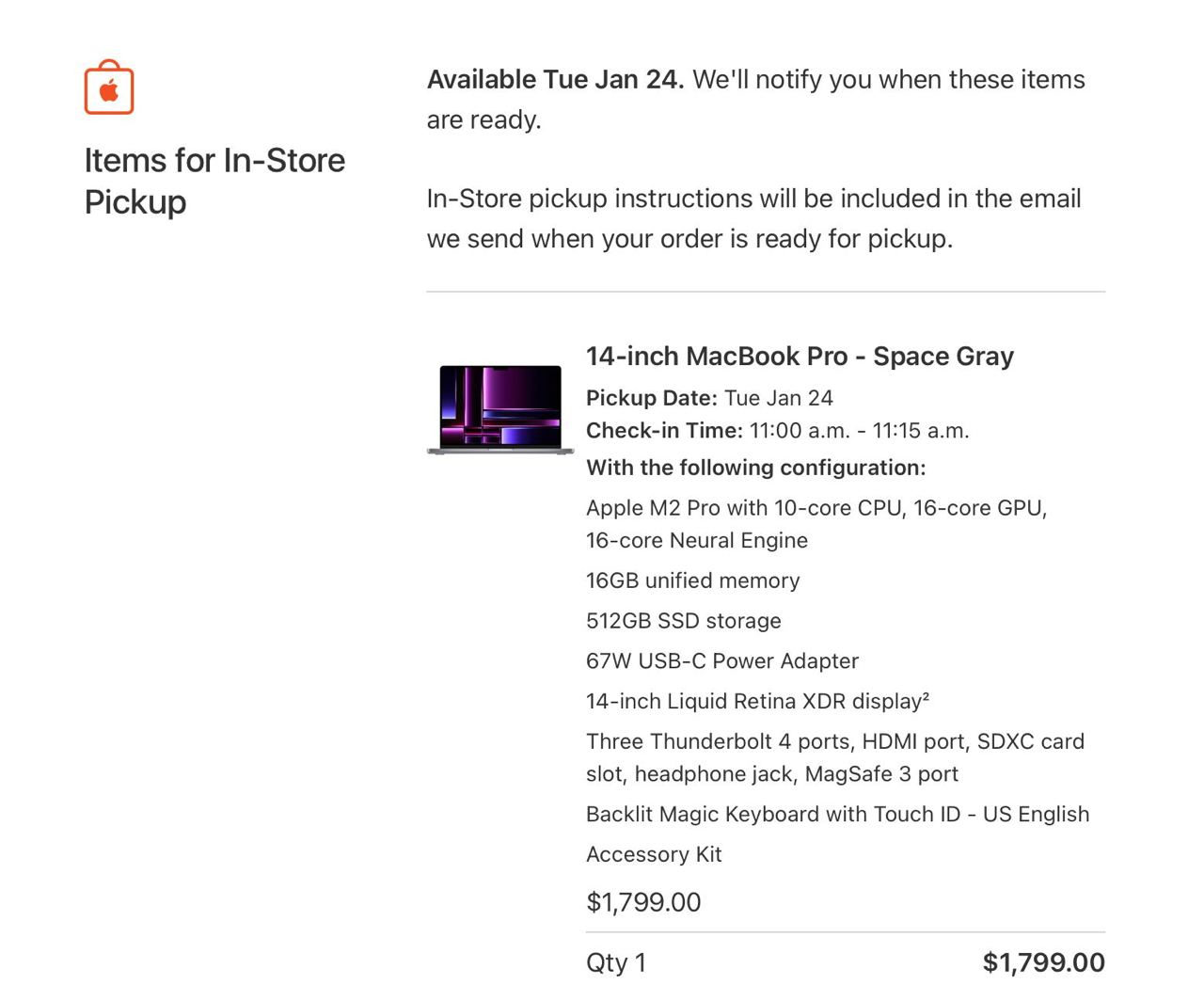
Task: Click the Accessory Kit item
Action: pos(654,855)
